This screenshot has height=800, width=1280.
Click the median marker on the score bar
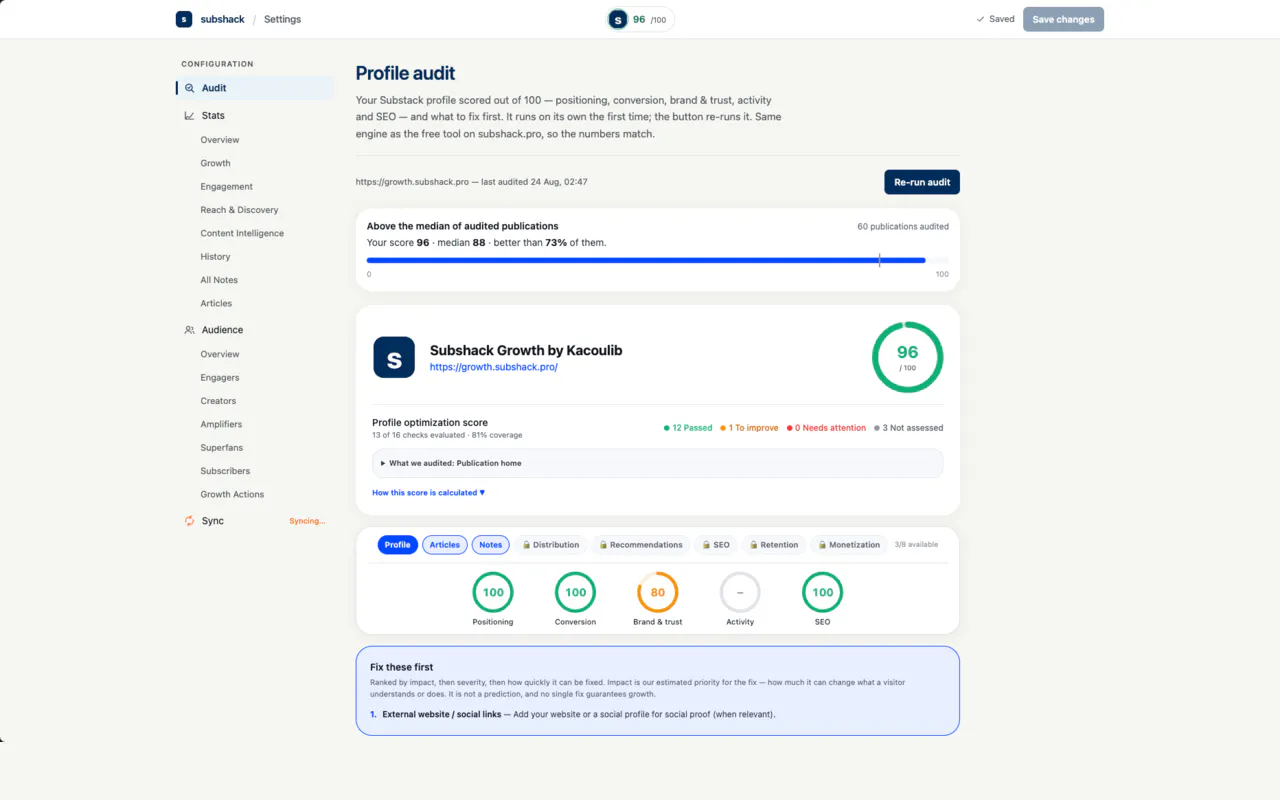(879, 260)
